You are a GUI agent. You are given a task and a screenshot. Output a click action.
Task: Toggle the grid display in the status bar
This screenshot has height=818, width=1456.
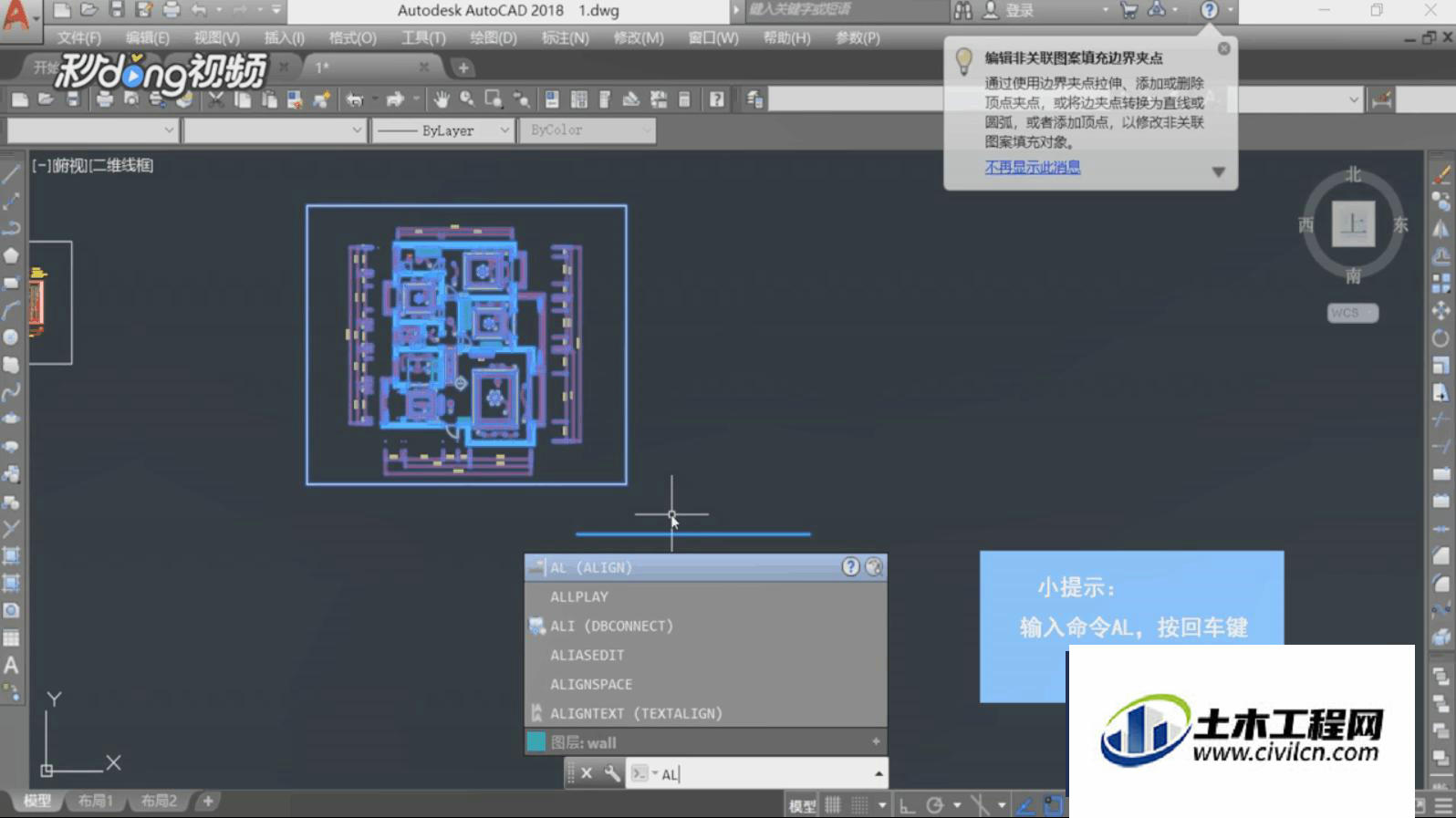pos(833,805)
